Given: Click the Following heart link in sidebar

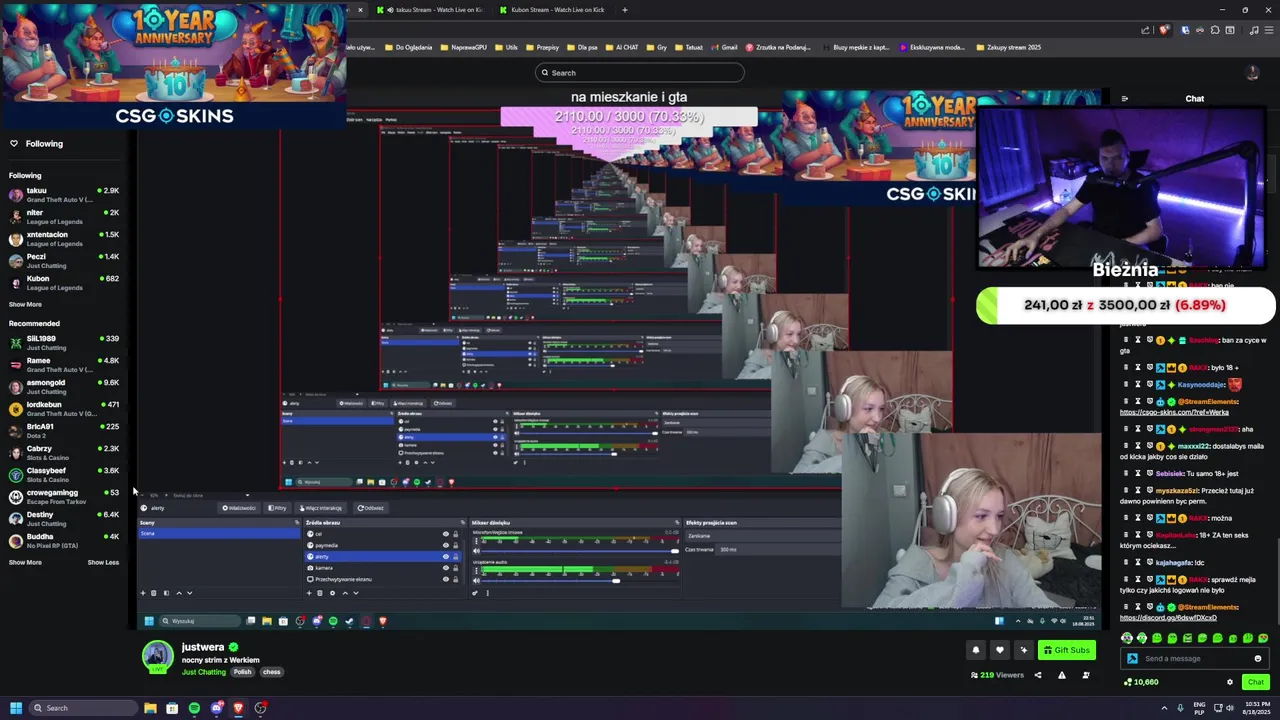Looking at the screenshot, I should pyautogui.click(x=36, y=143).
